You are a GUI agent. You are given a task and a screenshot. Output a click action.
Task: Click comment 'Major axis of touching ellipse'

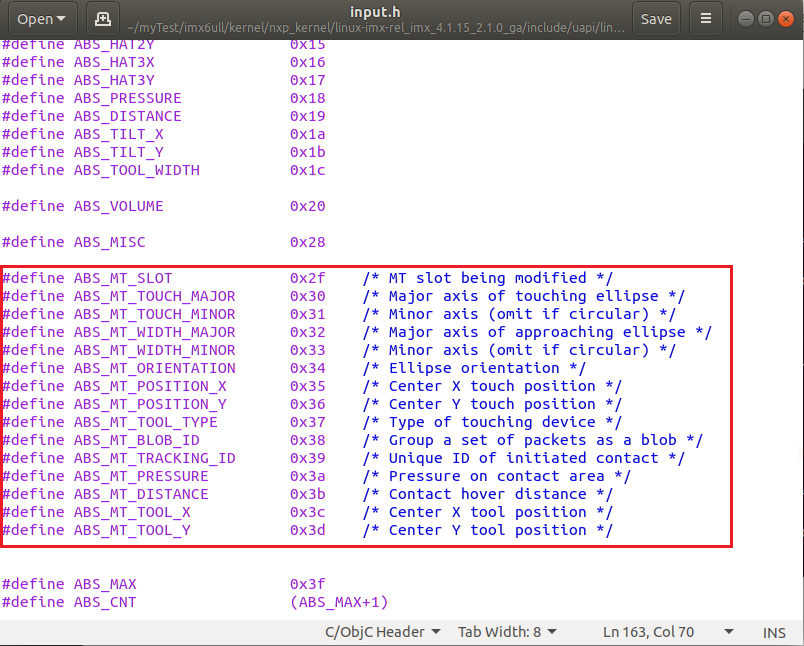pyautogui.click(x=524, y=296)
